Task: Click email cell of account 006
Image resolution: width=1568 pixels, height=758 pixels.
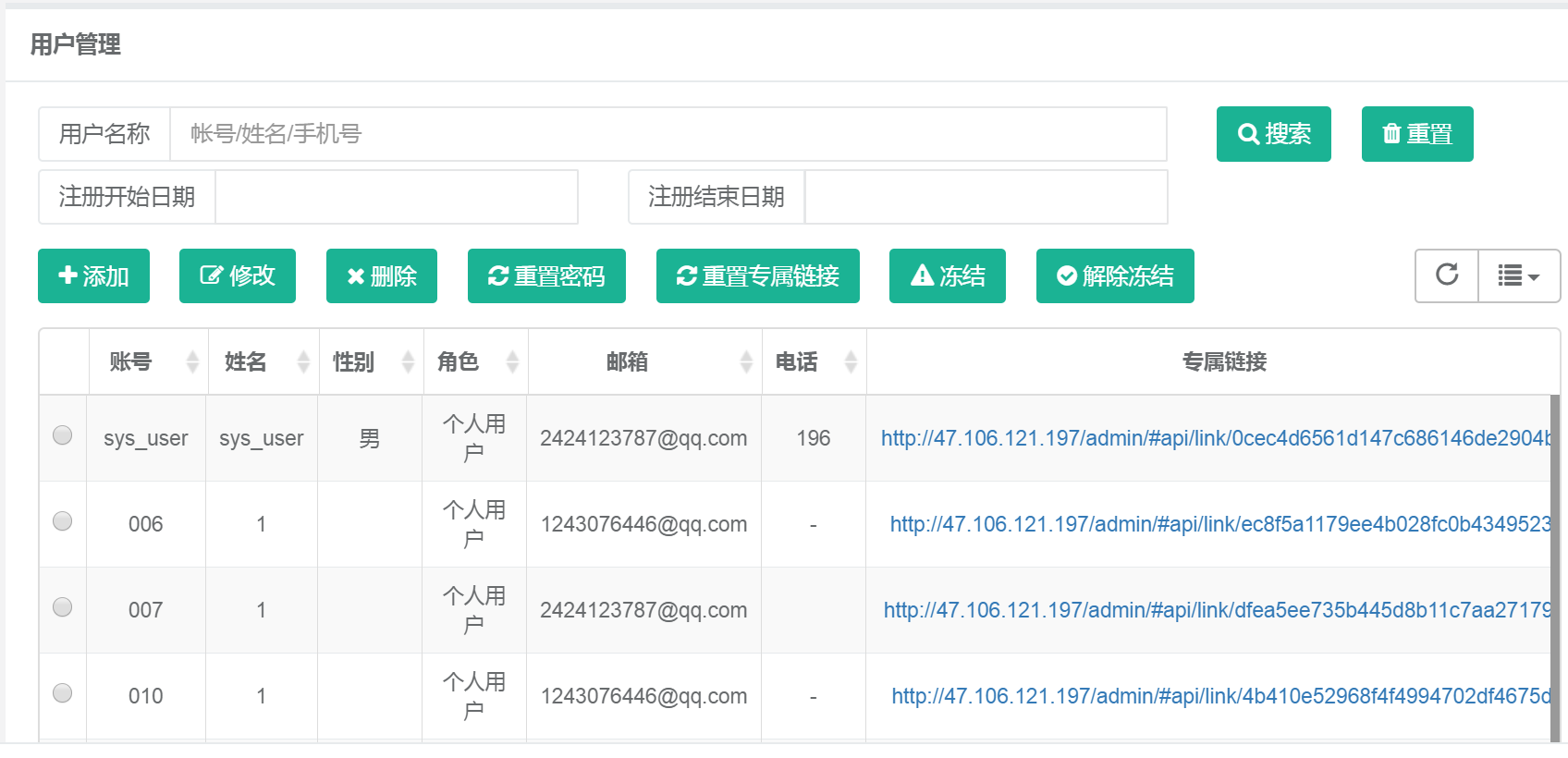Action: (x=644, y=524)
